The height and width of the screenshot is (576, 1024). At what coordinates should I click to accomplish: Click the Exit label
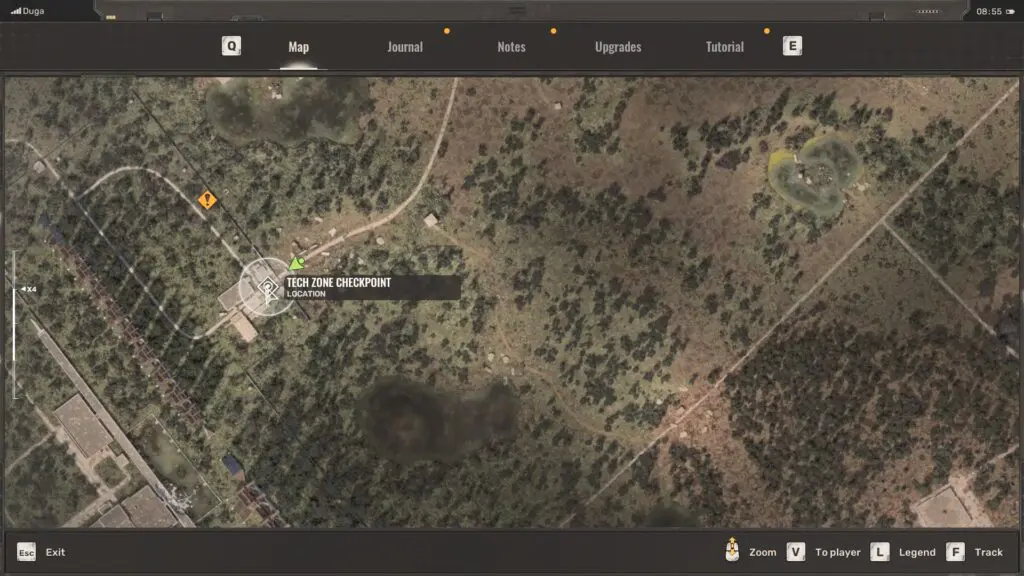[x=55, y=552]
